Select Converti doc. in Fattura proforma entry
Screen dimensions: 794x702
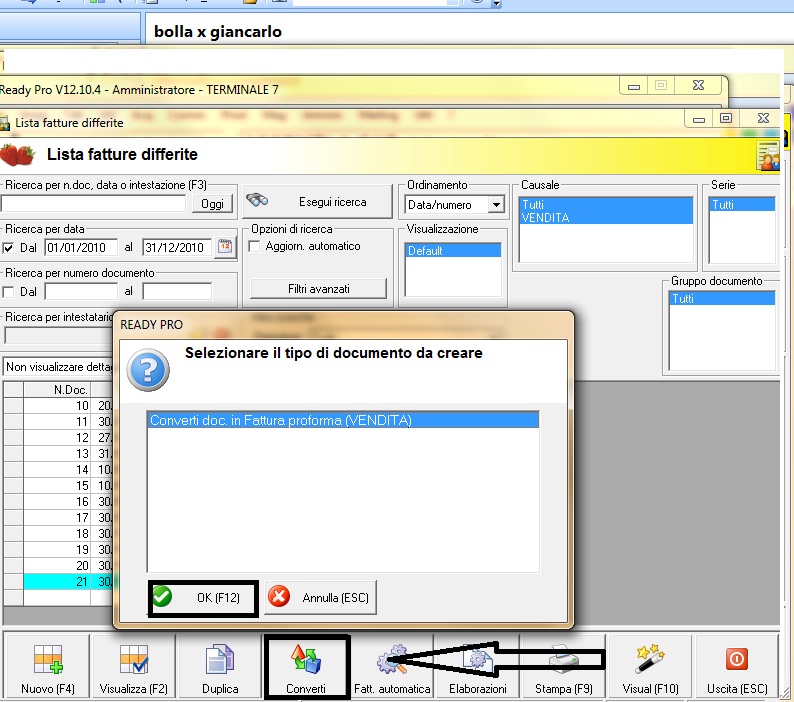coord(343,420)
